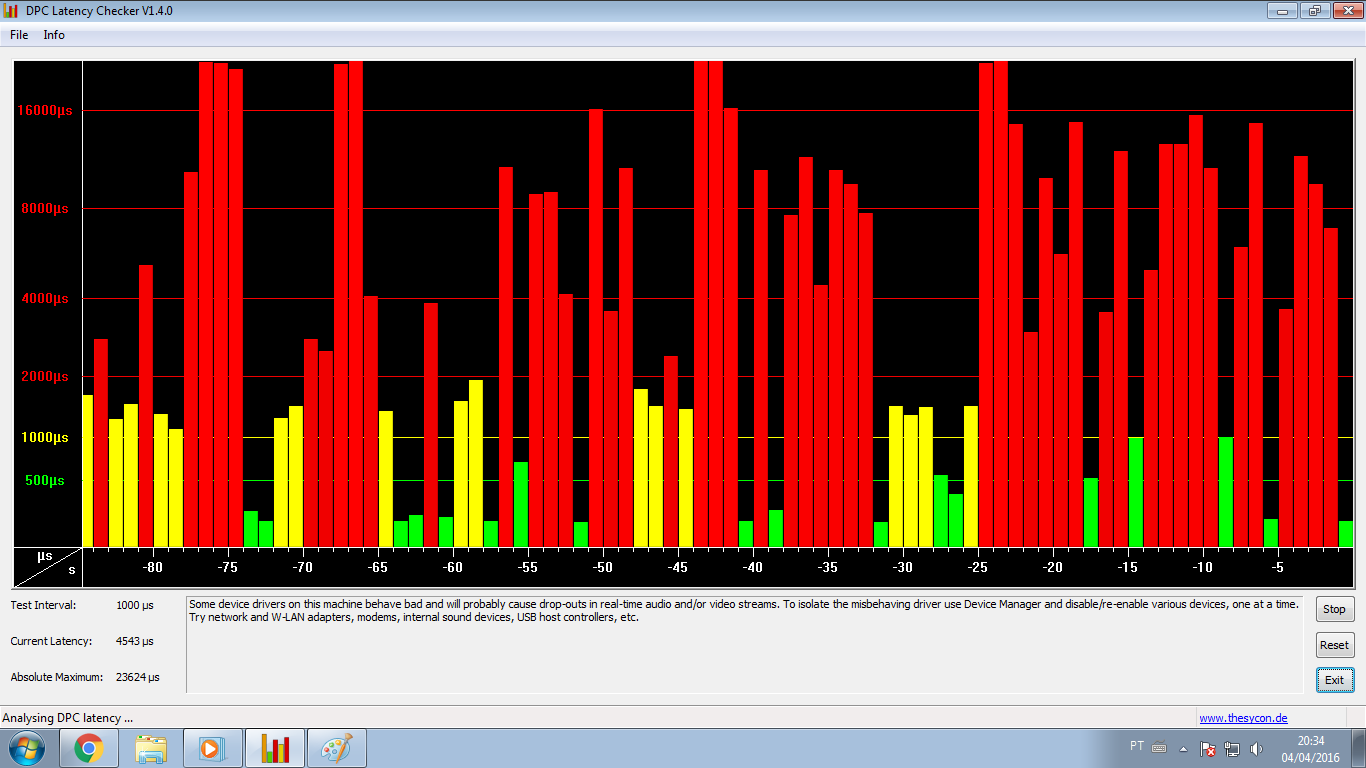Exit DPC Latency Checker via Exit button
This screenshot has width=1366, height=768.
point(1334,680)
